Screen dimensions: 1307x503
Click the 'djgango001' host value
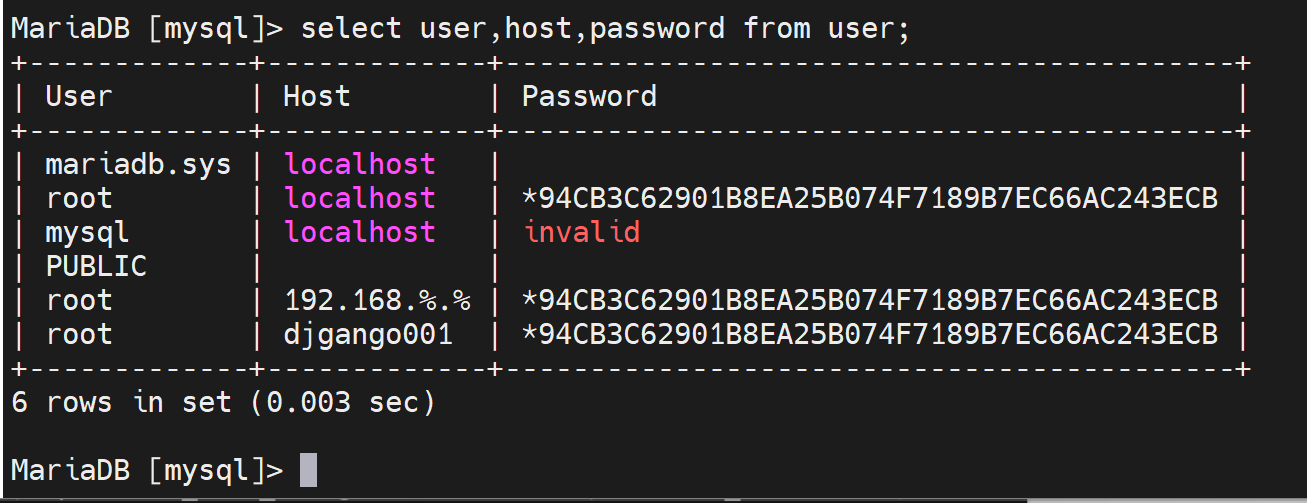(368, 334)
